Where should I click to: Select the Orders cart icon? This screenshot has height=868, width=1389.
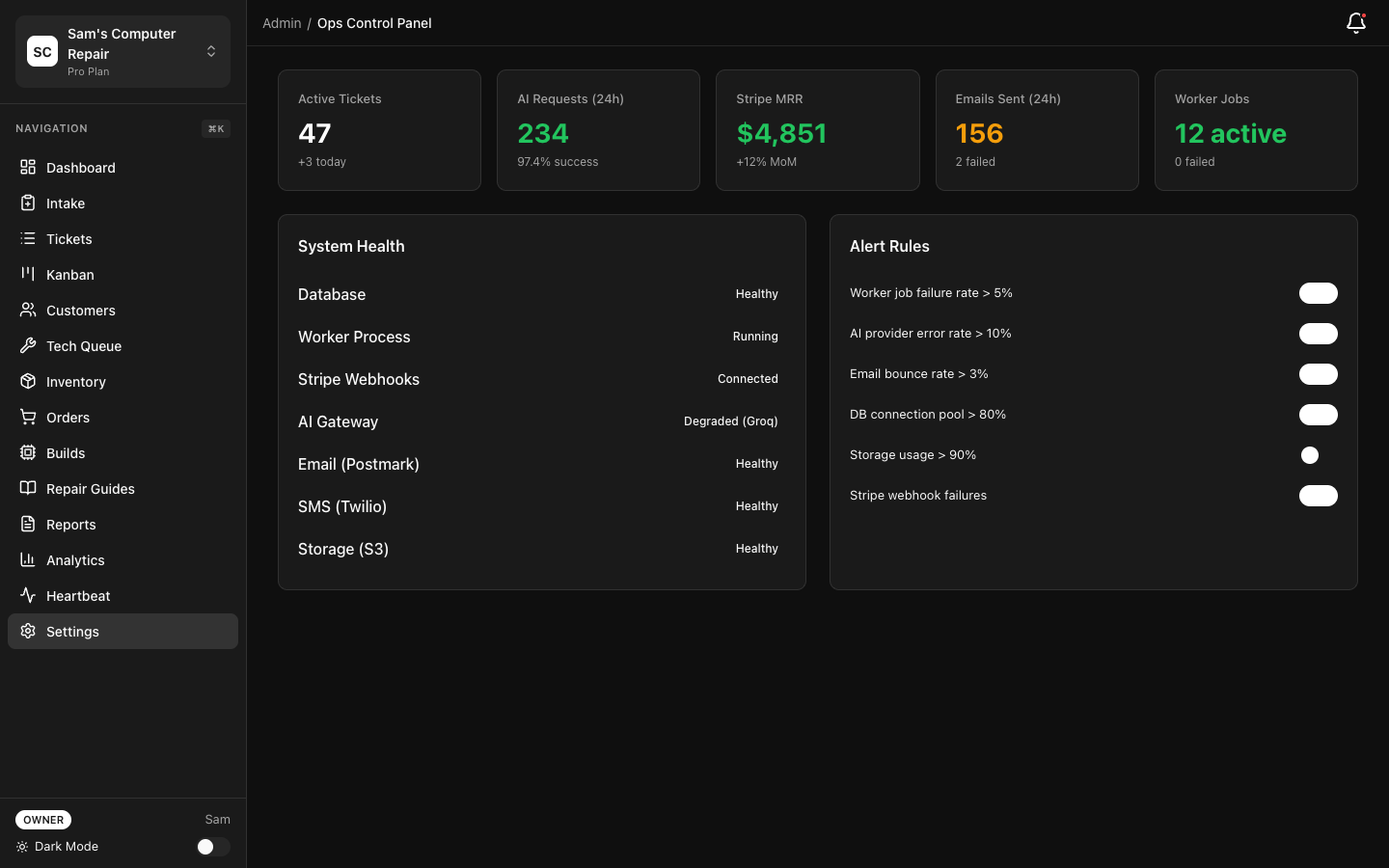[28, 417]
